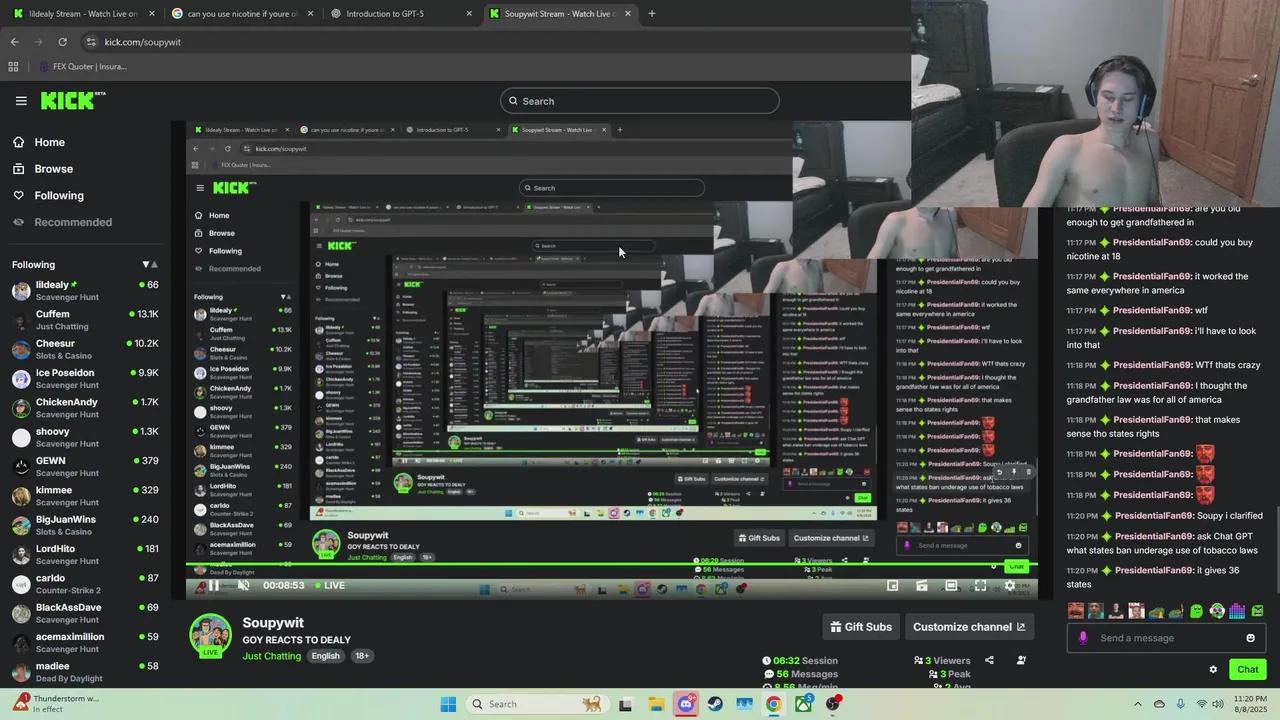Click the purple microphone chat icon
Image resolution: width=1280 pixels, height=720 pixels.
tap(1083, 638)
